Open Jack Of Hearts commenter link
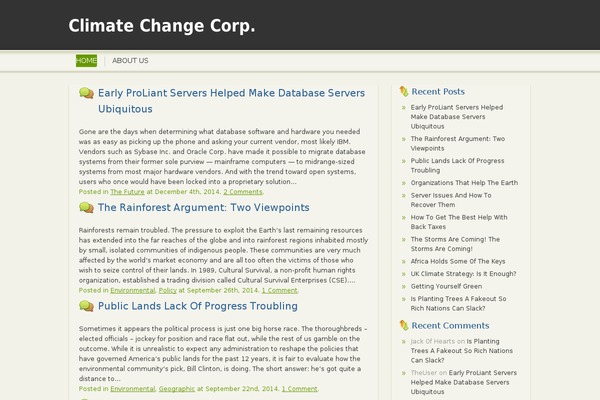 [x=432, y=341]
